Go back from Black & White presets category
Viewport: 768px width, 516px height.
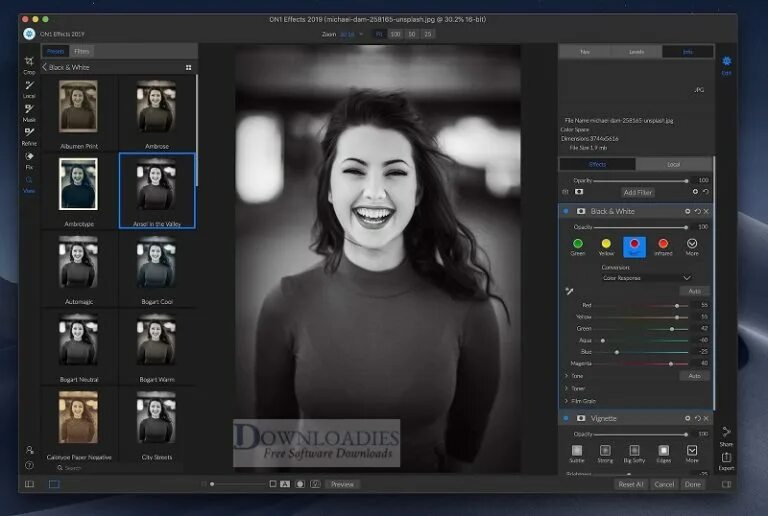point(44,67)
